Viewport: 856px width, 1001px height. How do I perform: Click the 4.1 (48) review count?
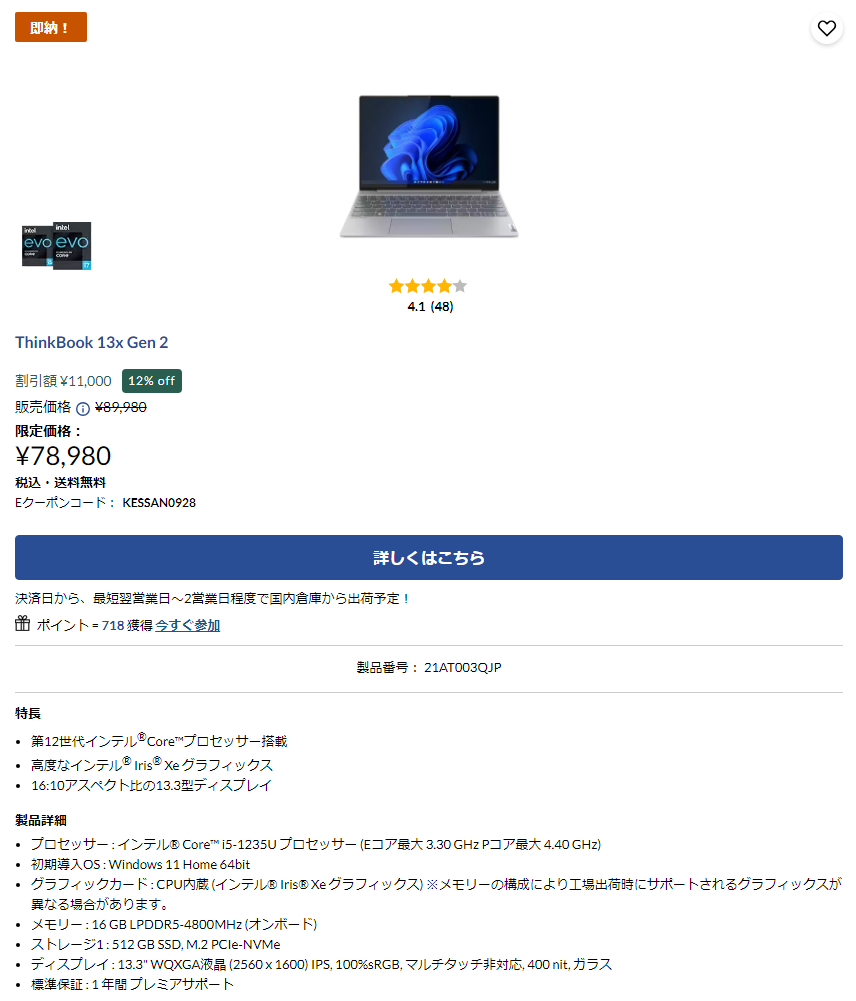tap(430, 306)
